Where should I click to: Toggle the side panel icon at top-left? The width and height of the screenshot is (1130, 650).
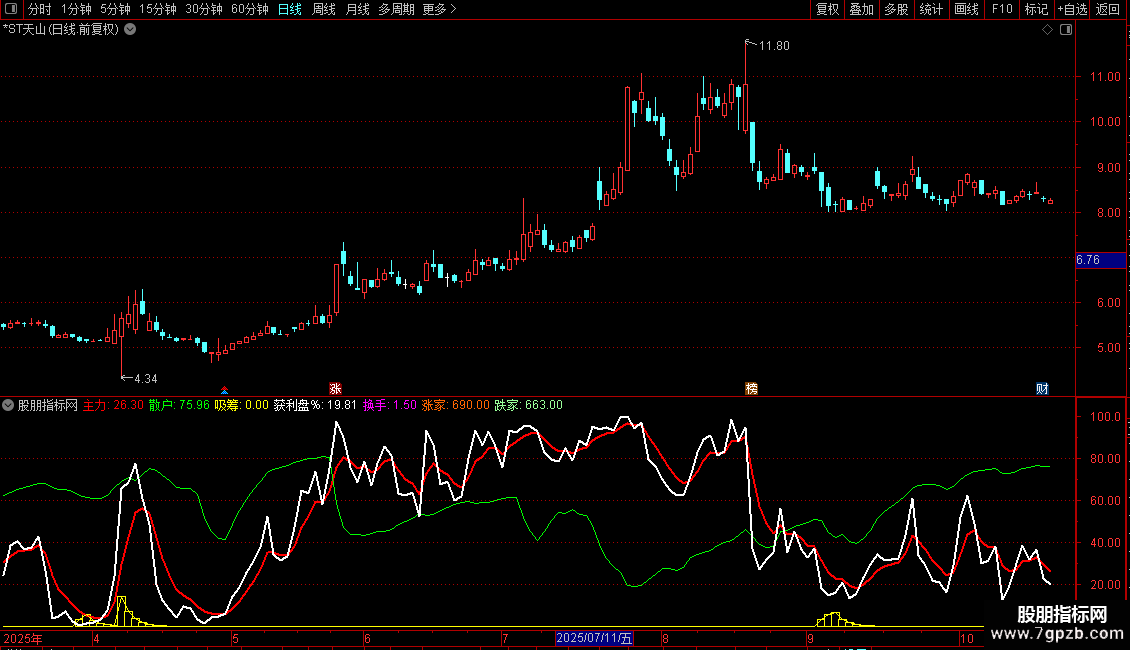pyautogui.click(x=11, y=9)
